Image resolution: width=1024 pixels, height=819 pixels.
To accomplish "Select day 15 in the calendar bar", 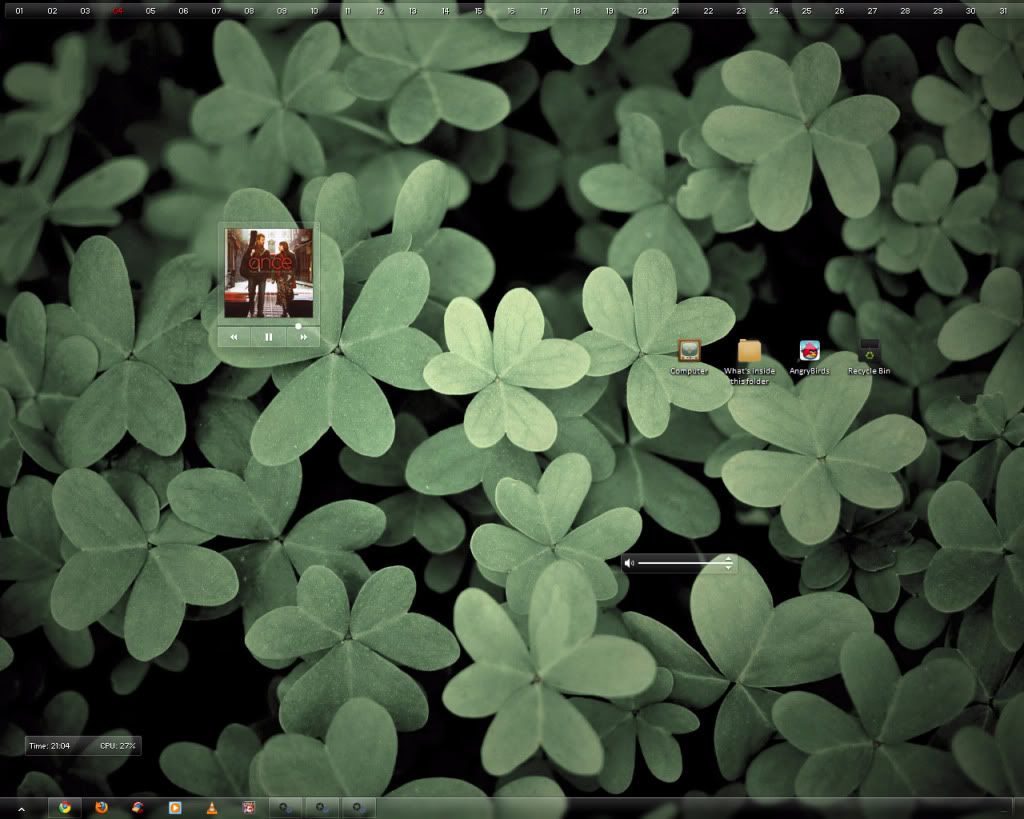I will [x=477, y=11].
